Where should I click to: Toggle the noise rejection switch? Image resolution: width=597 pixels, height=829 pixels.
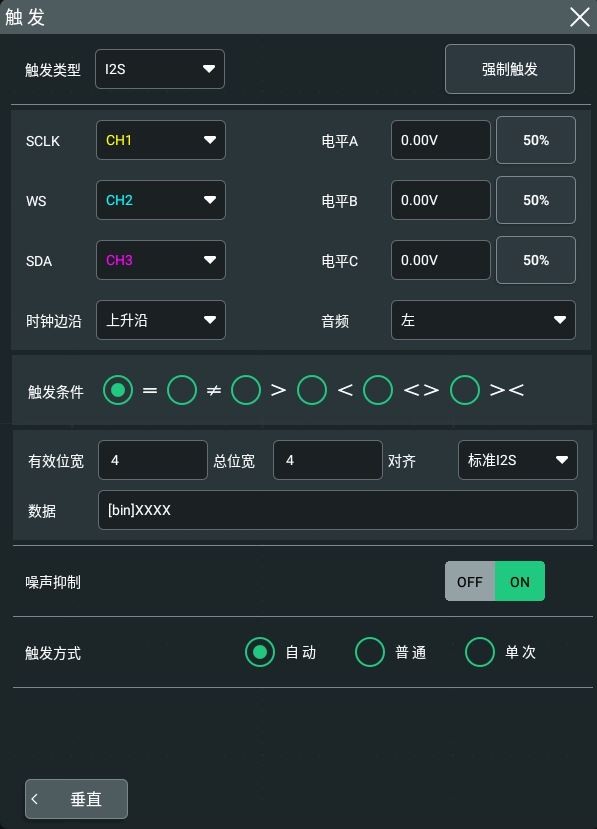click(495, 582)
